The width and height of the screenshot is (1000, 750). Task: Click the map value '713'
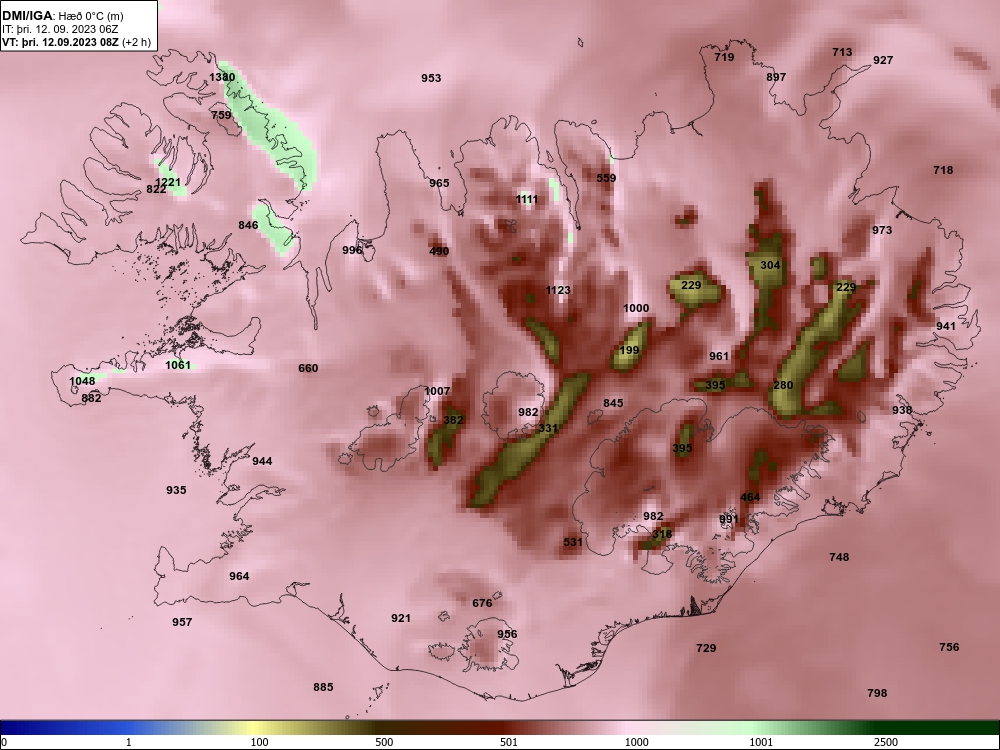pyautogui.click(x=842, y=52)
